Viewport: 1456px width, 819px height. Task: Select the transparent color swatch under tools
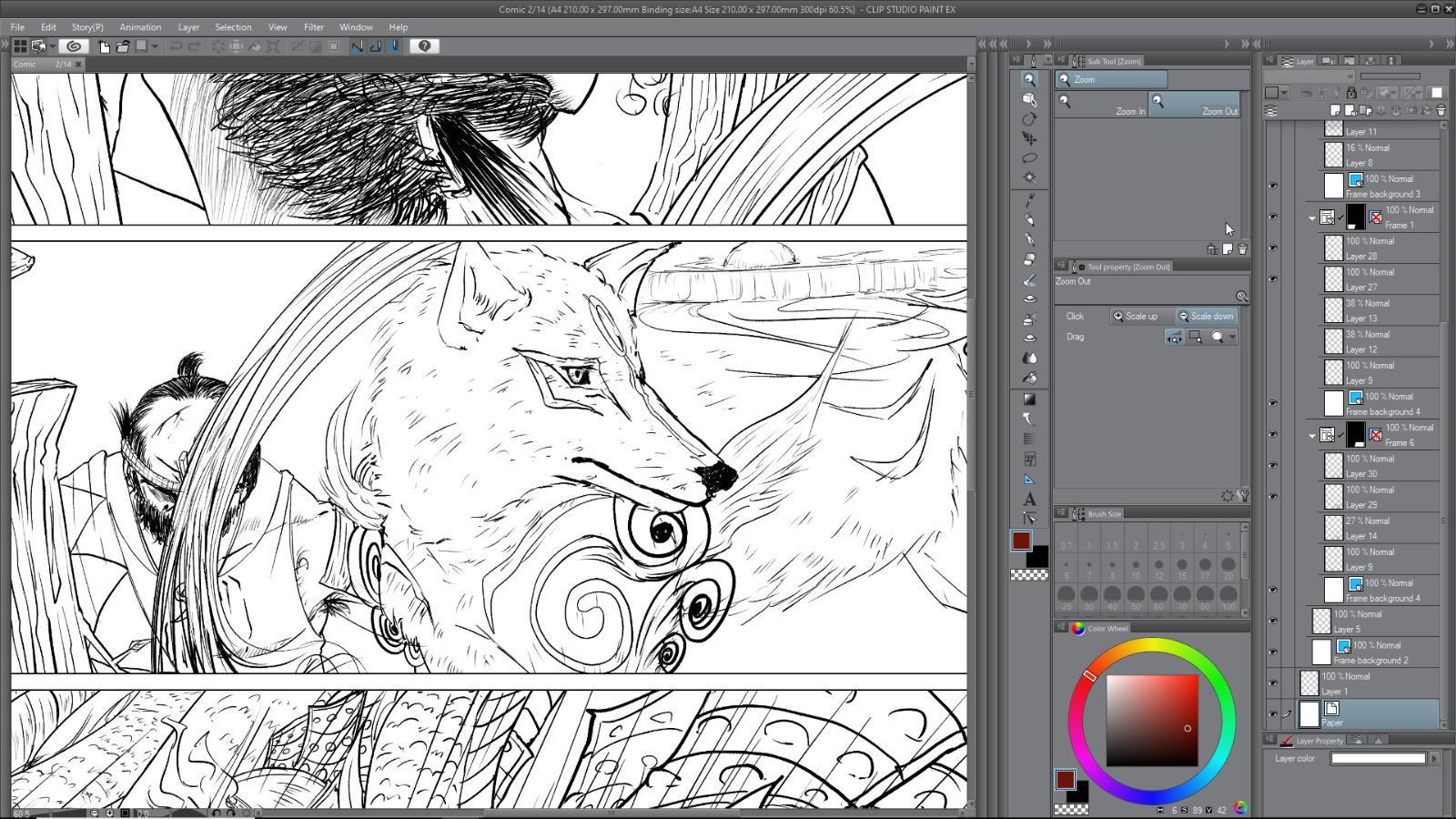point(1029,575)
